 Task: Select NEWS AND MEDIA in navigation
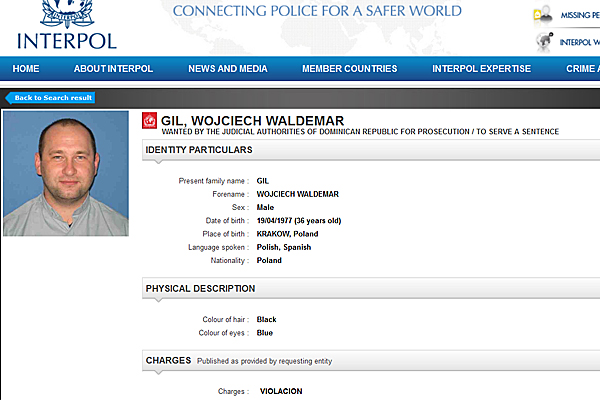pos(228,69)
